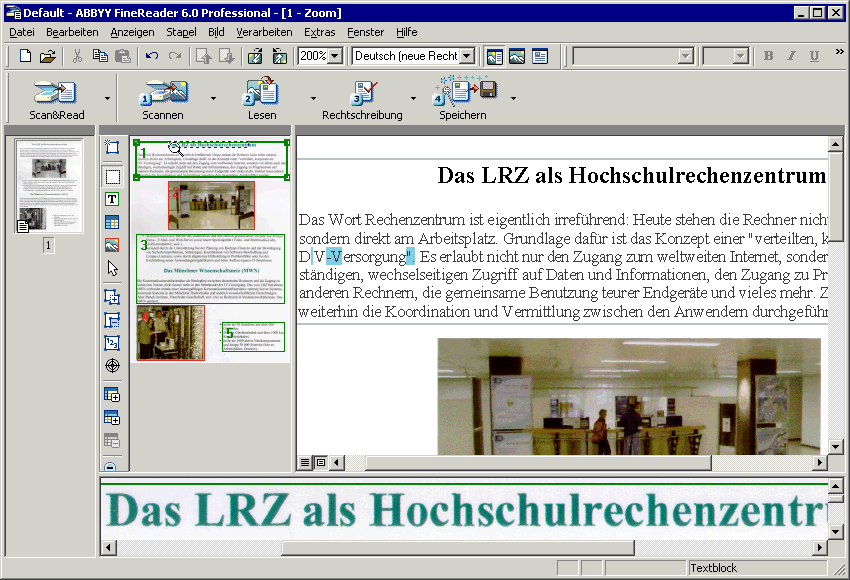This screenshot has width=850, height=580.
Task: Click the Speichern button
Action: [463, 99]
